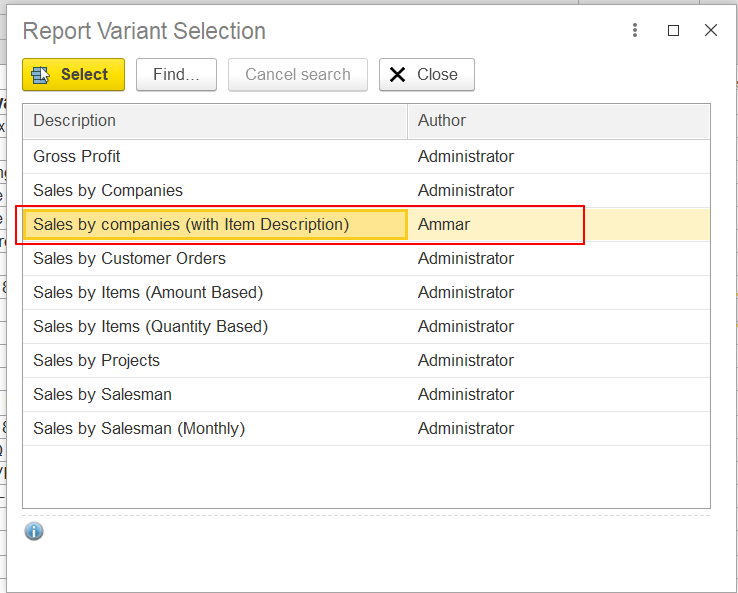Image resolution: width=738 pixels, height=593 pixels.
Task: Open the Find... search dialog
Action: [176, 75]
